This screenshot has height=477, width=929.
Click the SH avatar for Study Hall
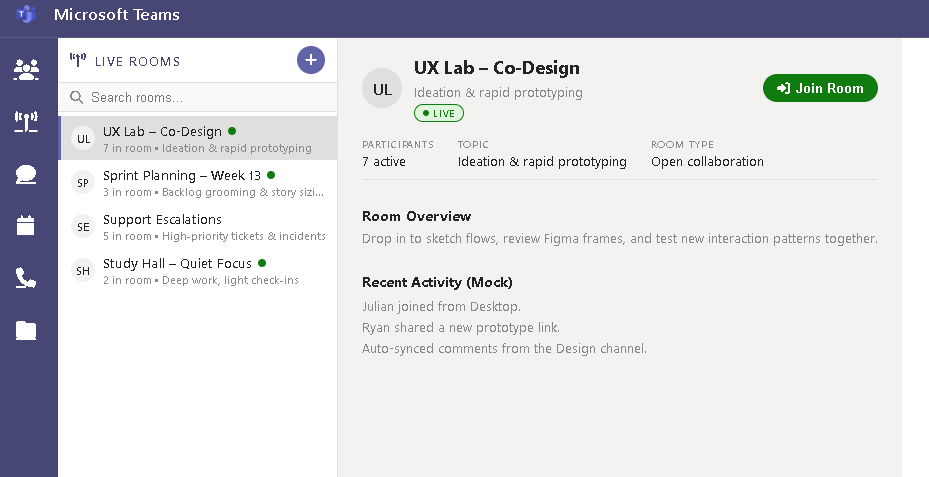(x=84, y=271)
